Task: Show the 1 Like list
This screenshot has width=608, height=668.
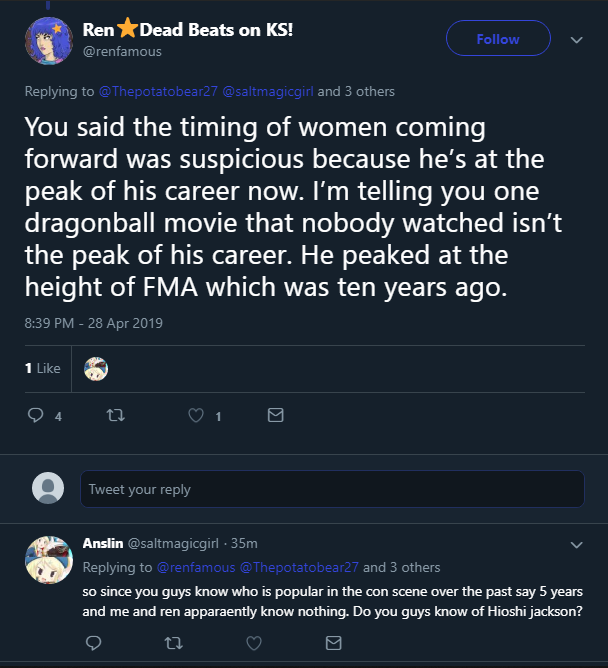Action: [x=43, y=369]
